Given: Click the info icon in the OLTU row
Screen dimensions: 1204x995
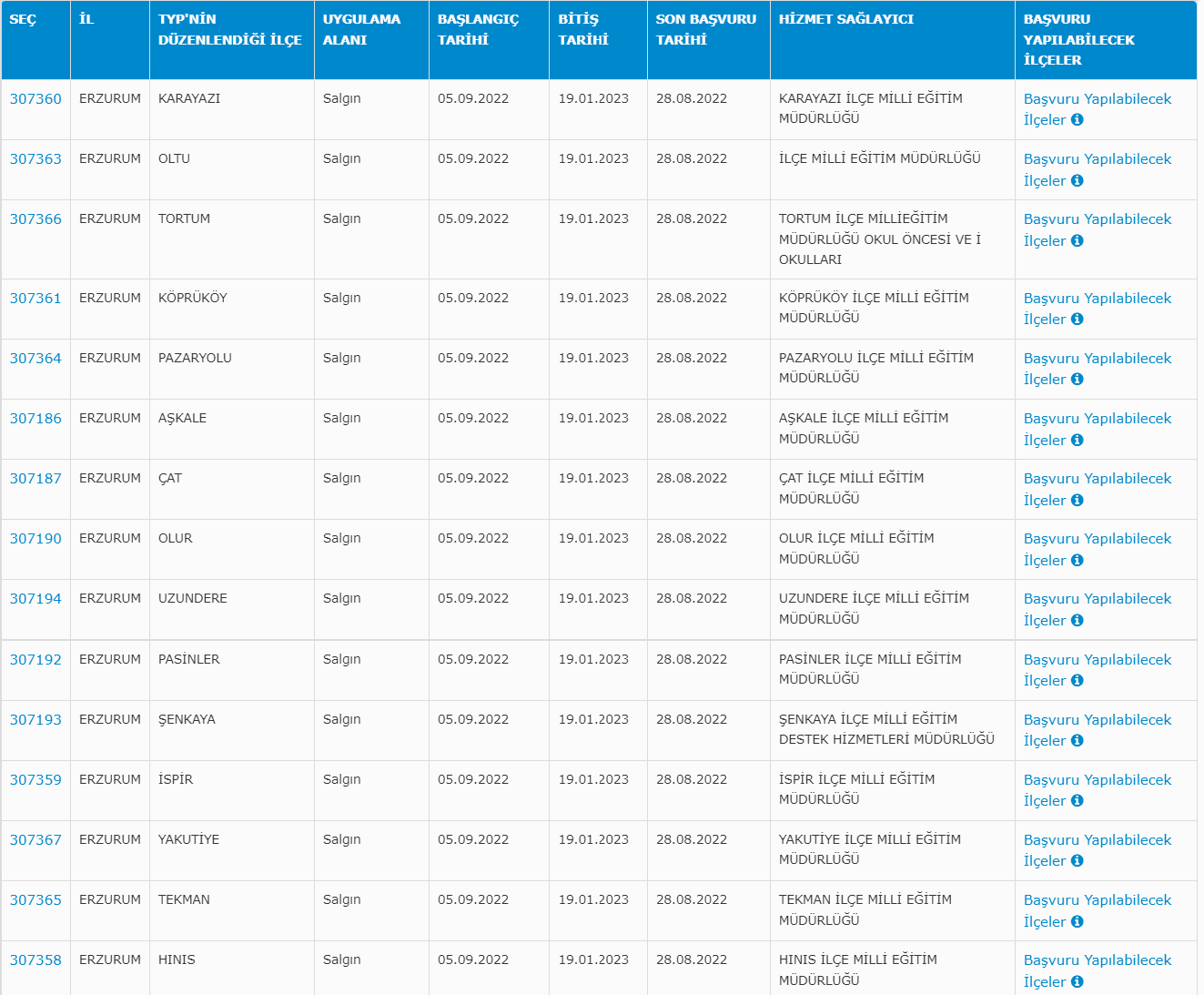Looking at the screenshot, I should click(x=1077, y=180).
